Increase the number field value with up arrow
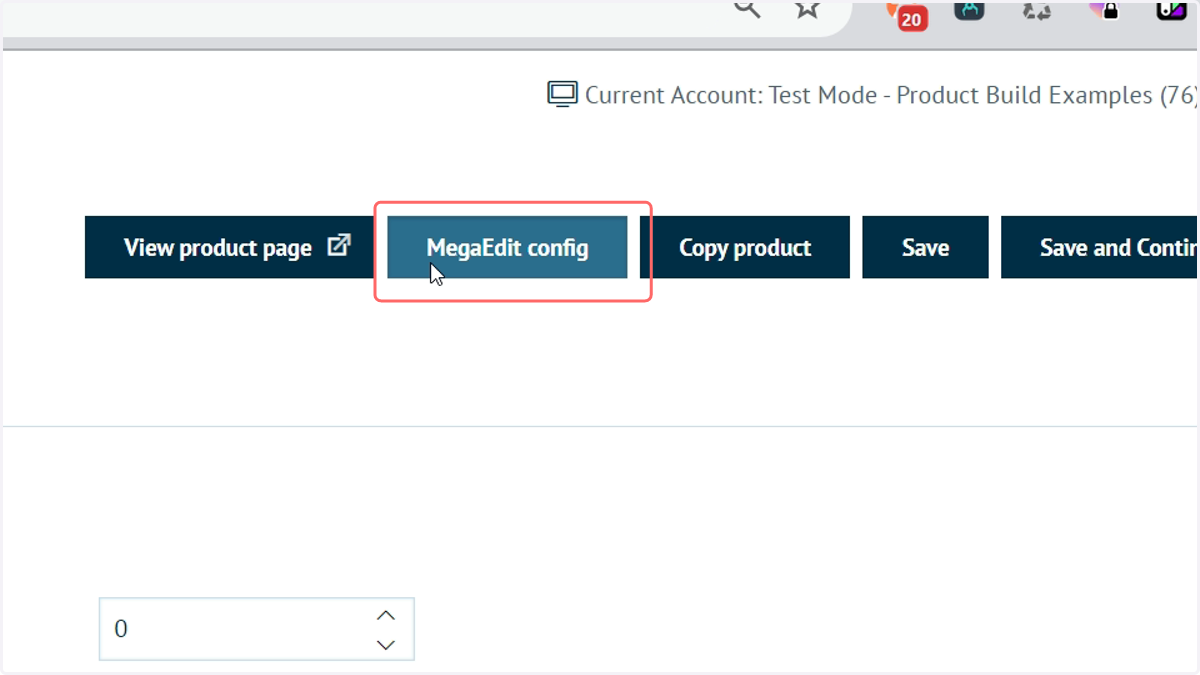The width and height of the screenshot is (1200, 675). (x=386, y=615)
